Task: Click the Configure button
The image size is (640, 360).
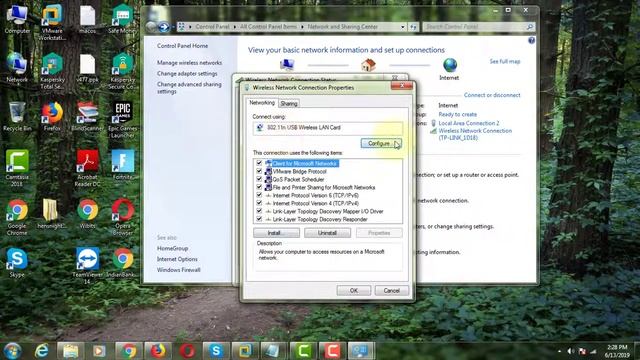Action: pyautogui.click(x=381, y=143)
